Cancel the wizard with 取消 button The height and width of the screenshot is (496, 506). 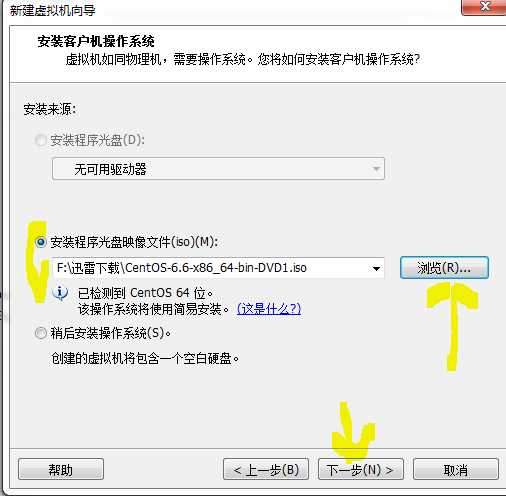(x=456, y=469)
